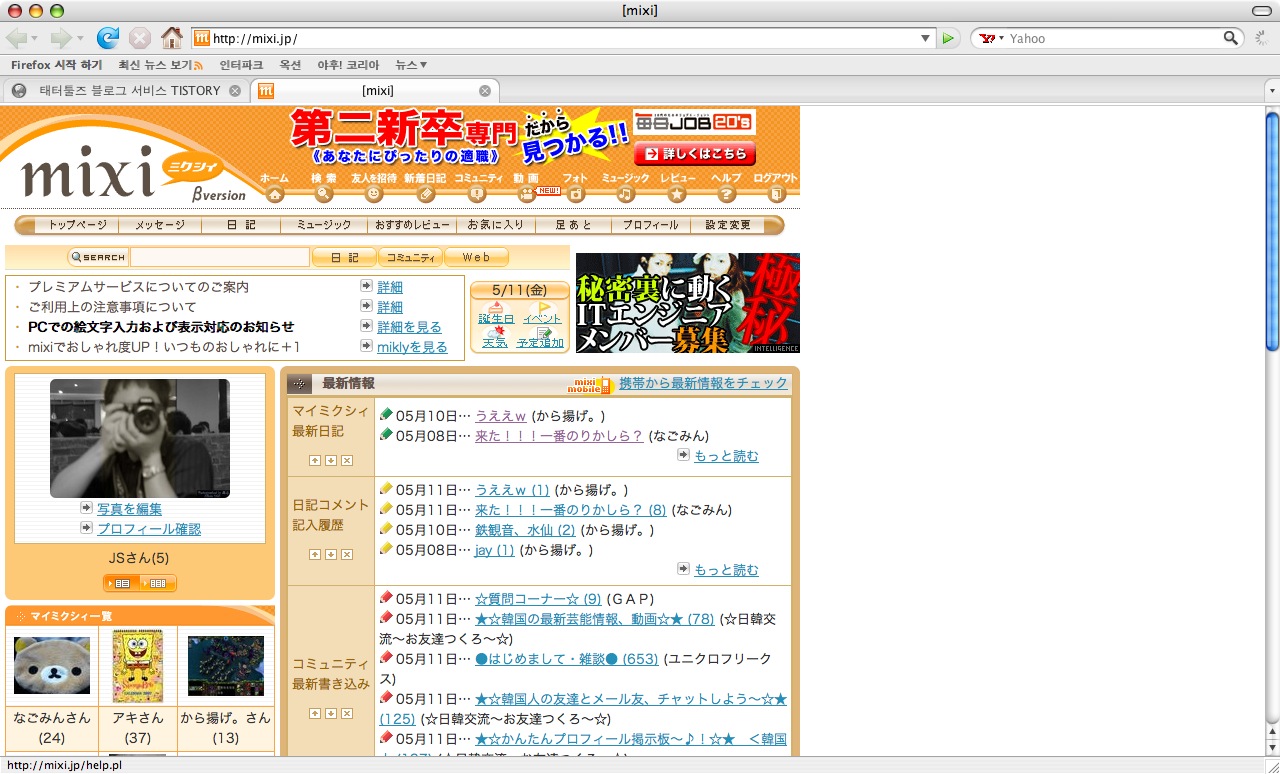Click the 詳しくはこちら red banner button
The width and height of the screenshot is (1280, 774).
tap(695, 153)
